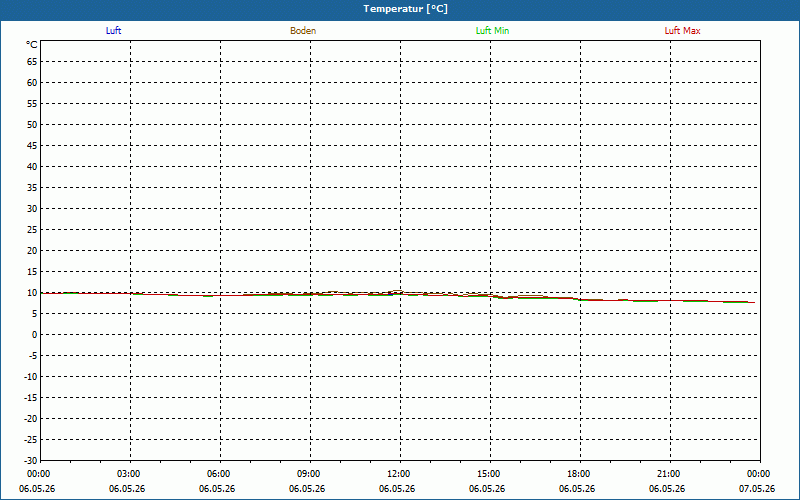
Task: Click the Luft legend label
Action: (113, 31)
